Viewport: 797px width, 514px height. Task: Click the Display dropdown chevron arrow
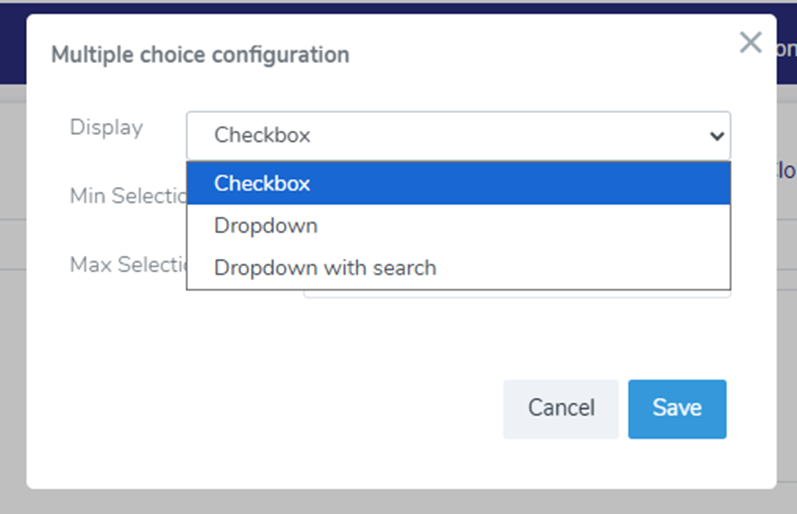click(716, 136)
